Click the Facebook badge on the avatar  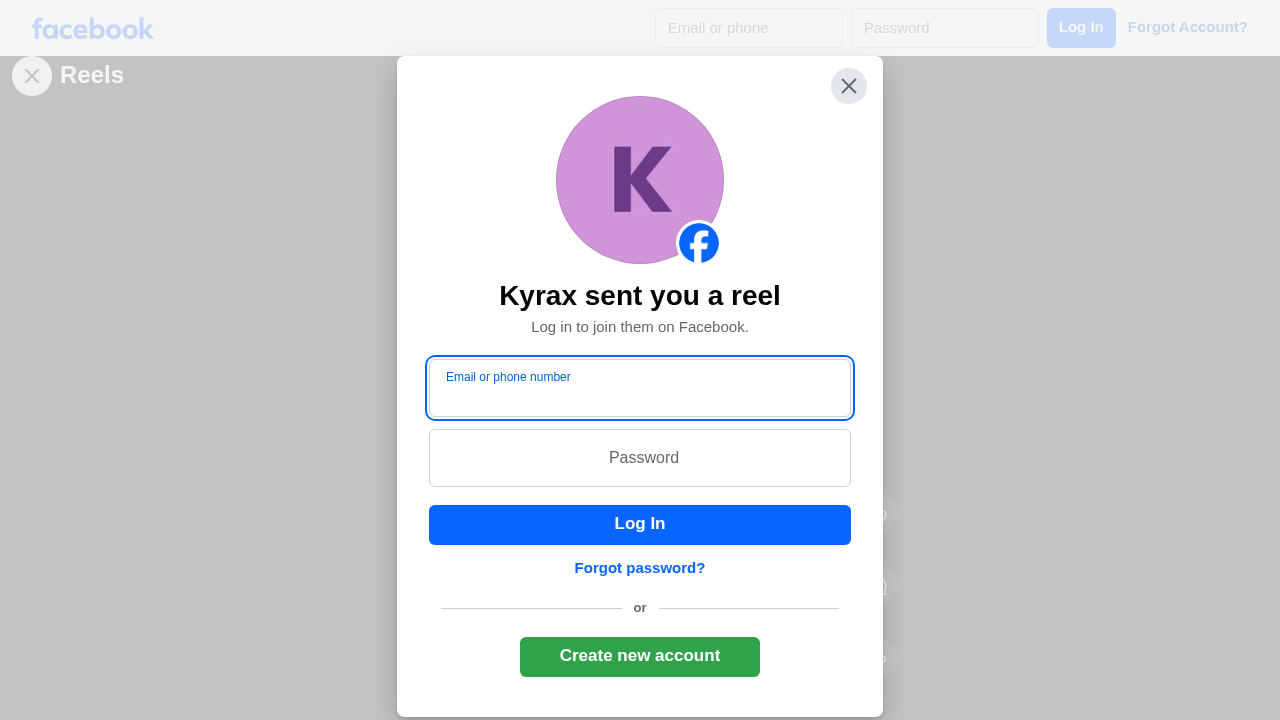699,243
